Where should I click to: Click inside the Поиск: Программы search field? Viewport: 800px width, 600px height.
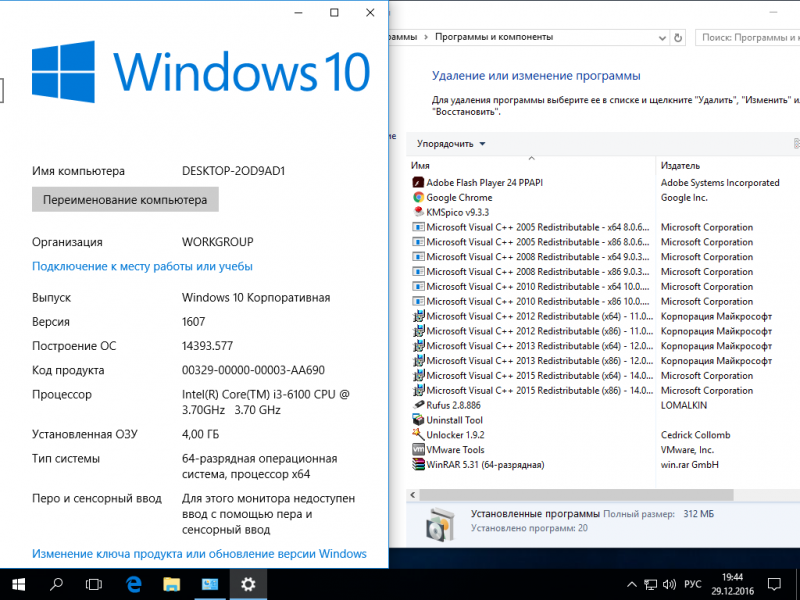747,37
